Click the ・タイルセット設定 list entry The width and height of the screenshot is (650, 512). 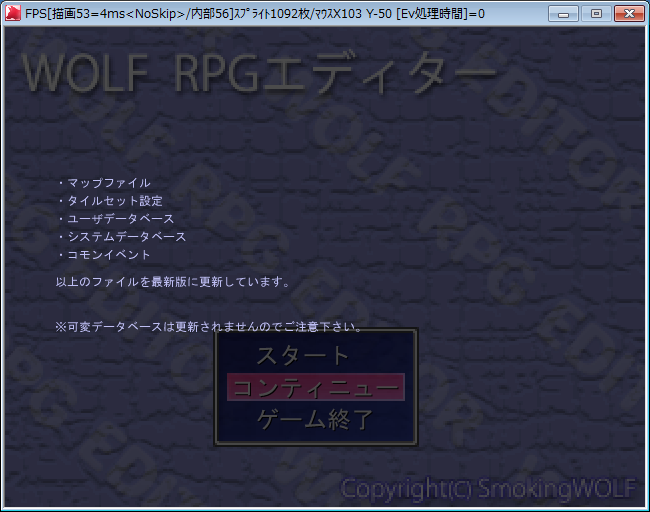point(109,201)
